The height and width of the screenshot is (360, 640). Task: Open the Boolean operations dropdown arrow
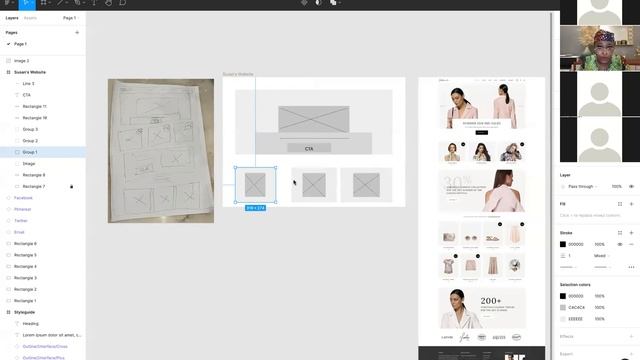[339, 3]
